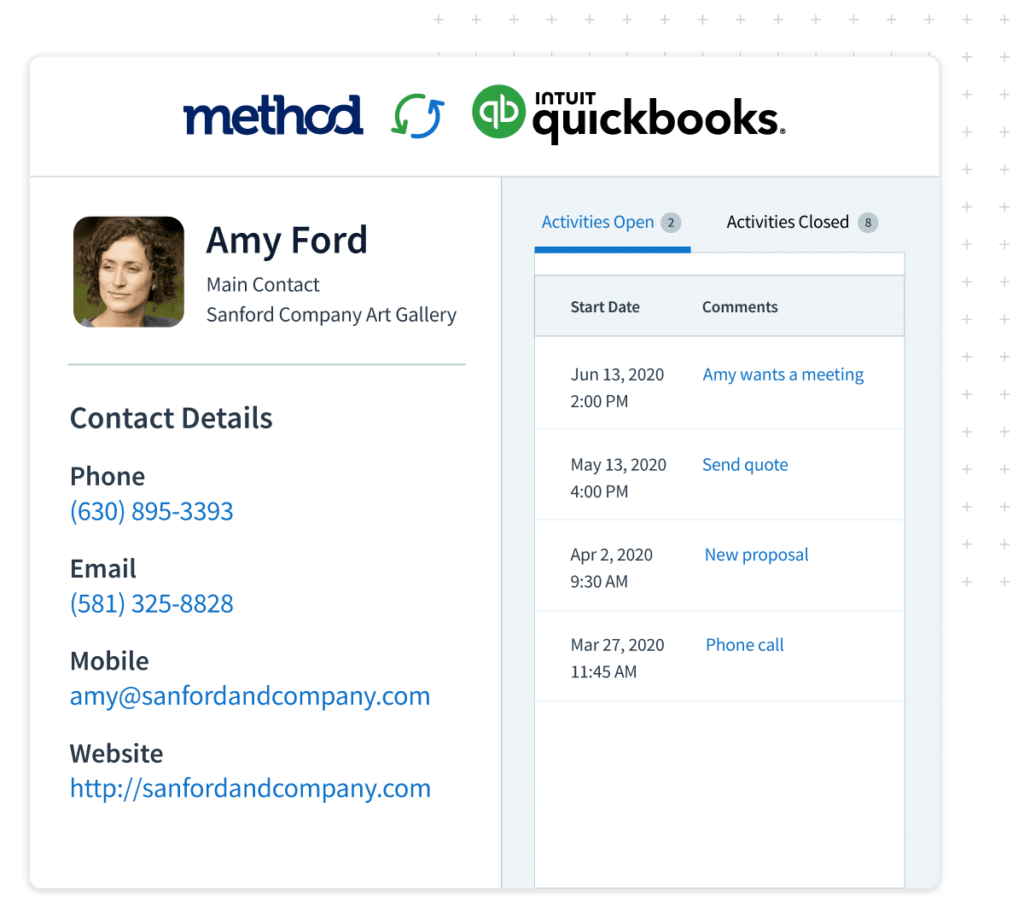Click the Activities Open count badge
The width and height of the screenshot is (1024, 924).
671,223
